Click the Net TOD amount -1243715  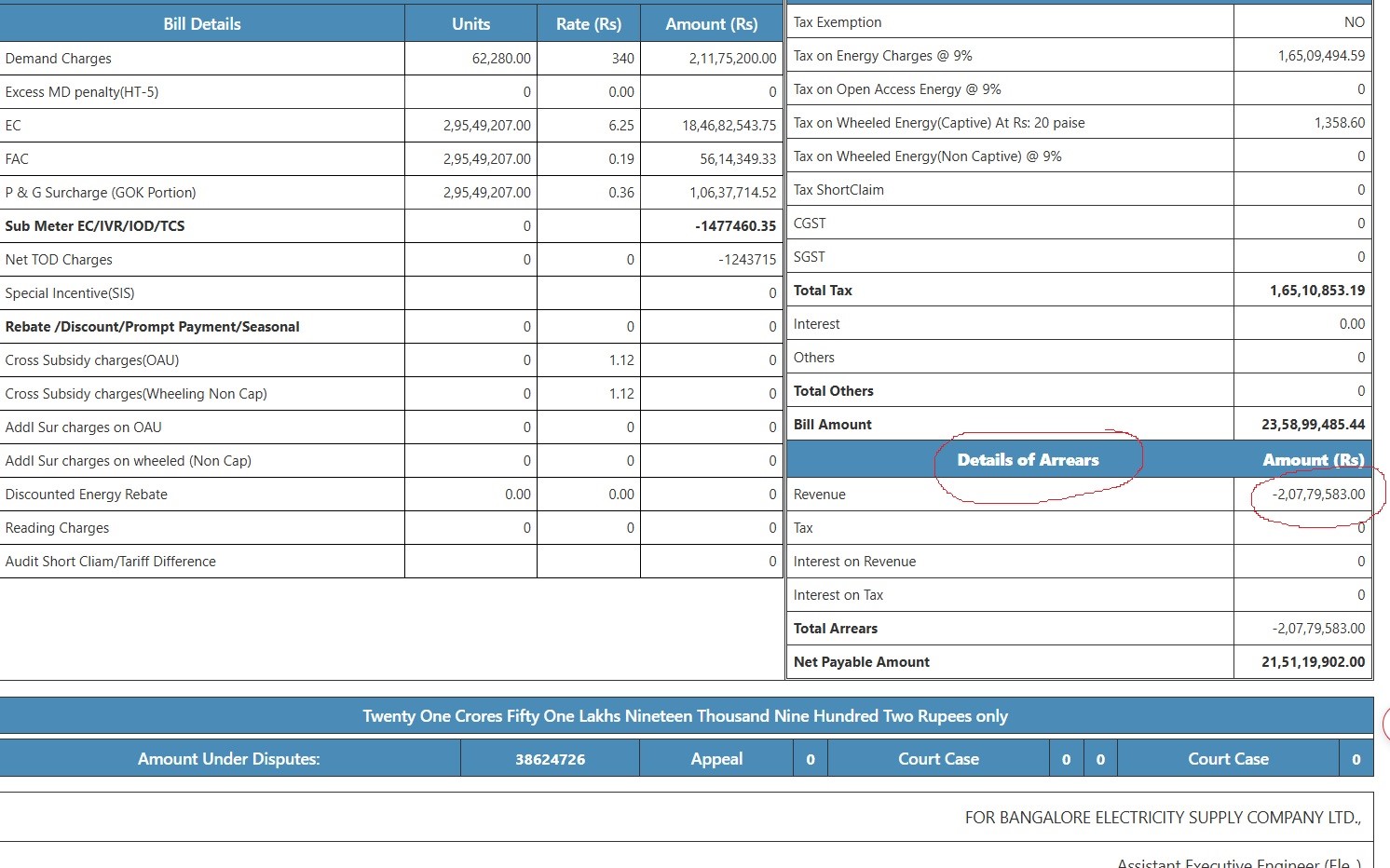[x=747, y=260]
